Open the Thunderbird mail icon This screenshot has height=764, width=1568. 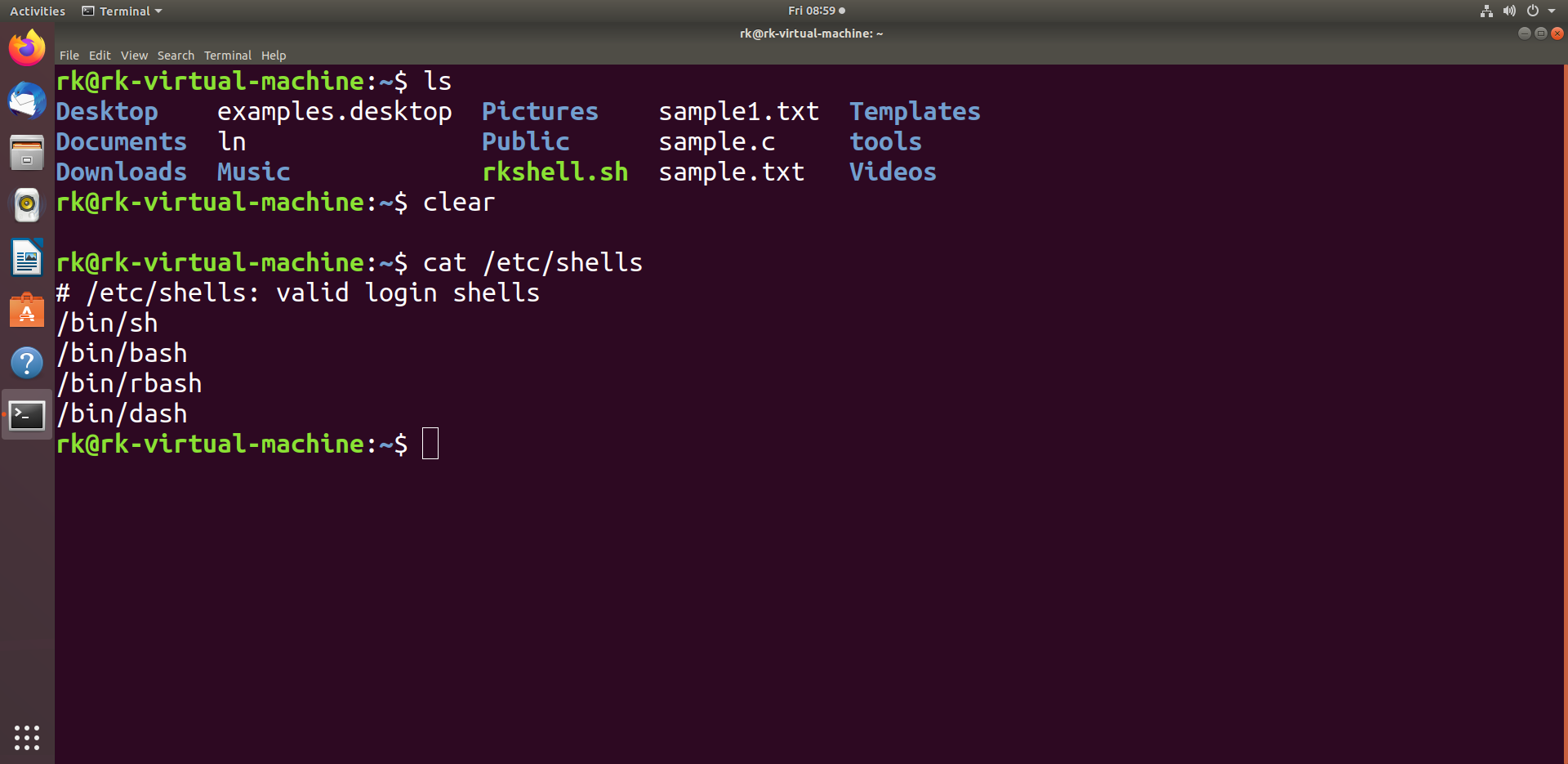point(27,100)
